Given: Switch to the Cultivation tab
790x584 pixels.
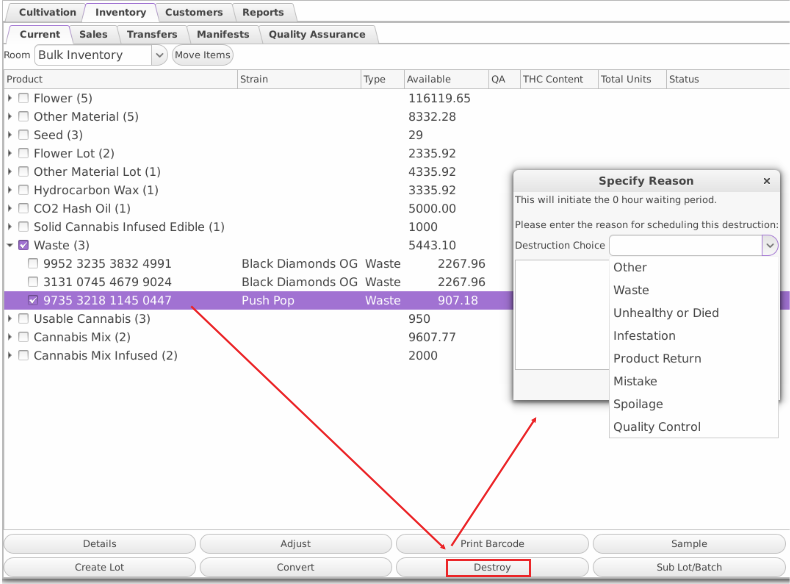Looking at the screenshot, I should (x=47, y=13).
